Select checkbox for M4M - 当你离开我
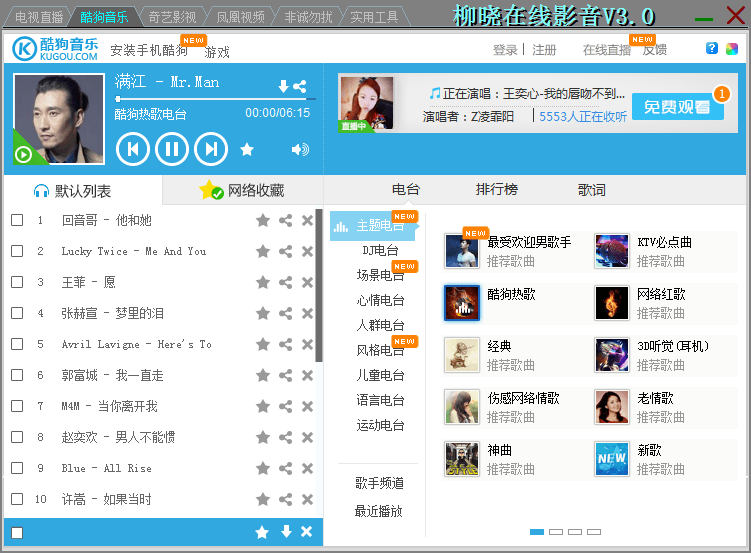 (x=17, y=406)
